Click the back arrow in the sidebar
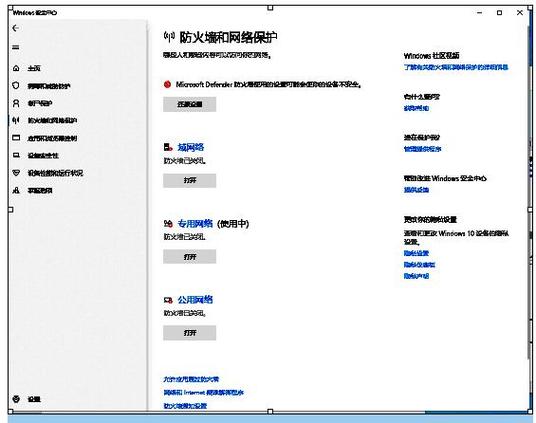Viewport: 536px width, 423px height. pos(15,28)
